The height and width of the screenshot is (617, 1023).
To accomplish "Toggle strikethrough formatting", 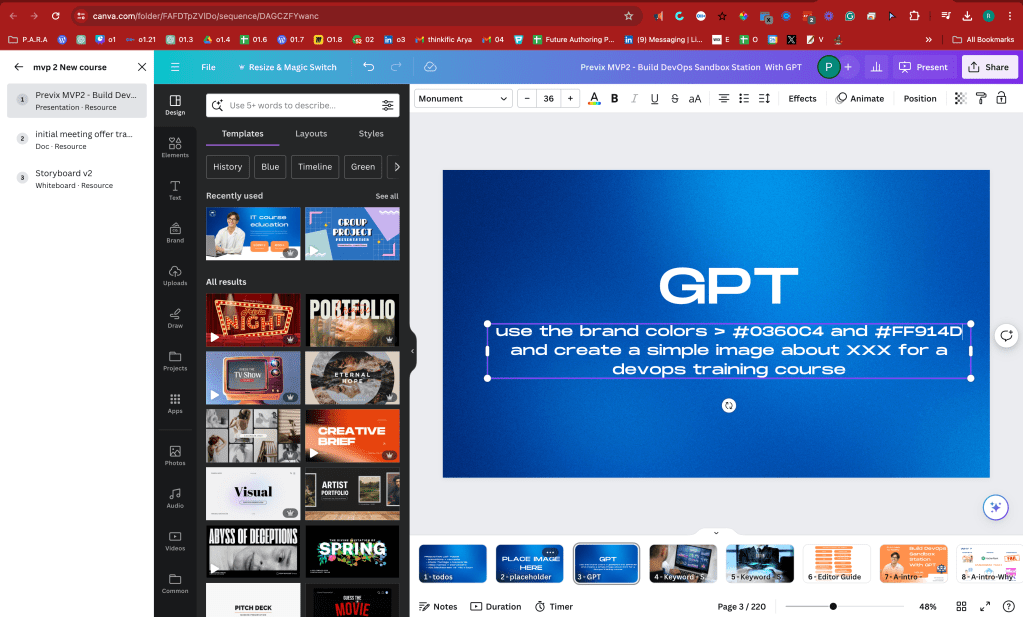I will point(675,98).
